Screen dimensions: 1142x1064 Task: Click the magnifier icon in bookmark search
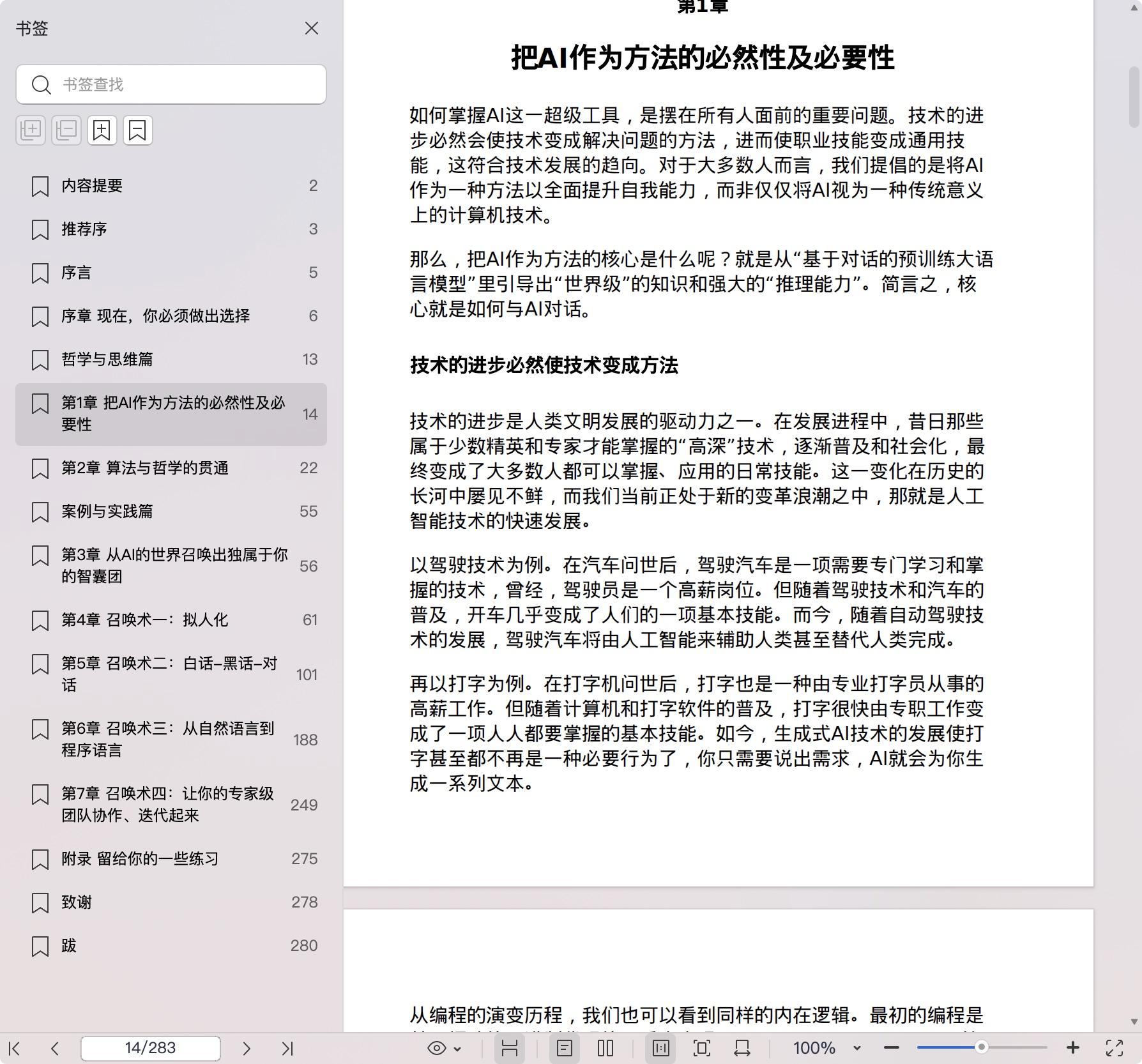pos(42,85)
